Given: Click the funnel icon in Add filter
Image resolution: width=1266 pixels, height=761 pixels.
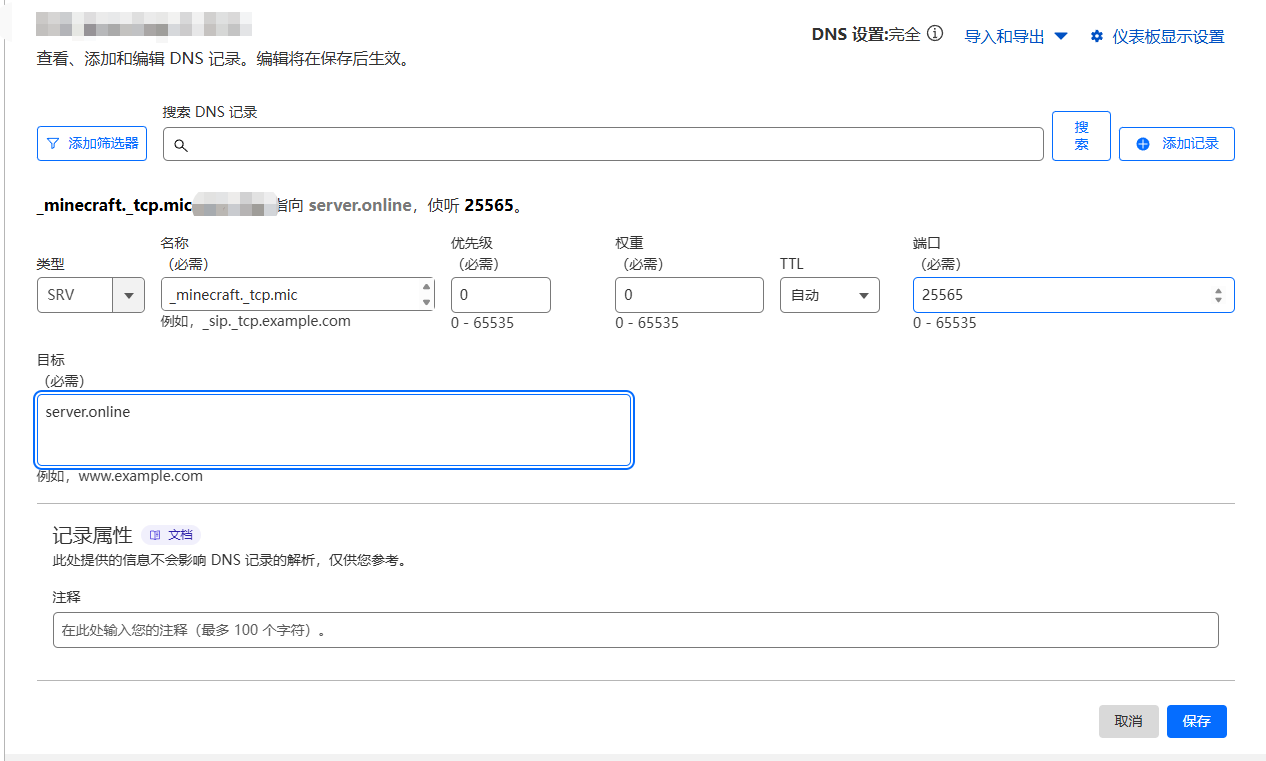Looking at the screenshot, I should click(53, 144).
